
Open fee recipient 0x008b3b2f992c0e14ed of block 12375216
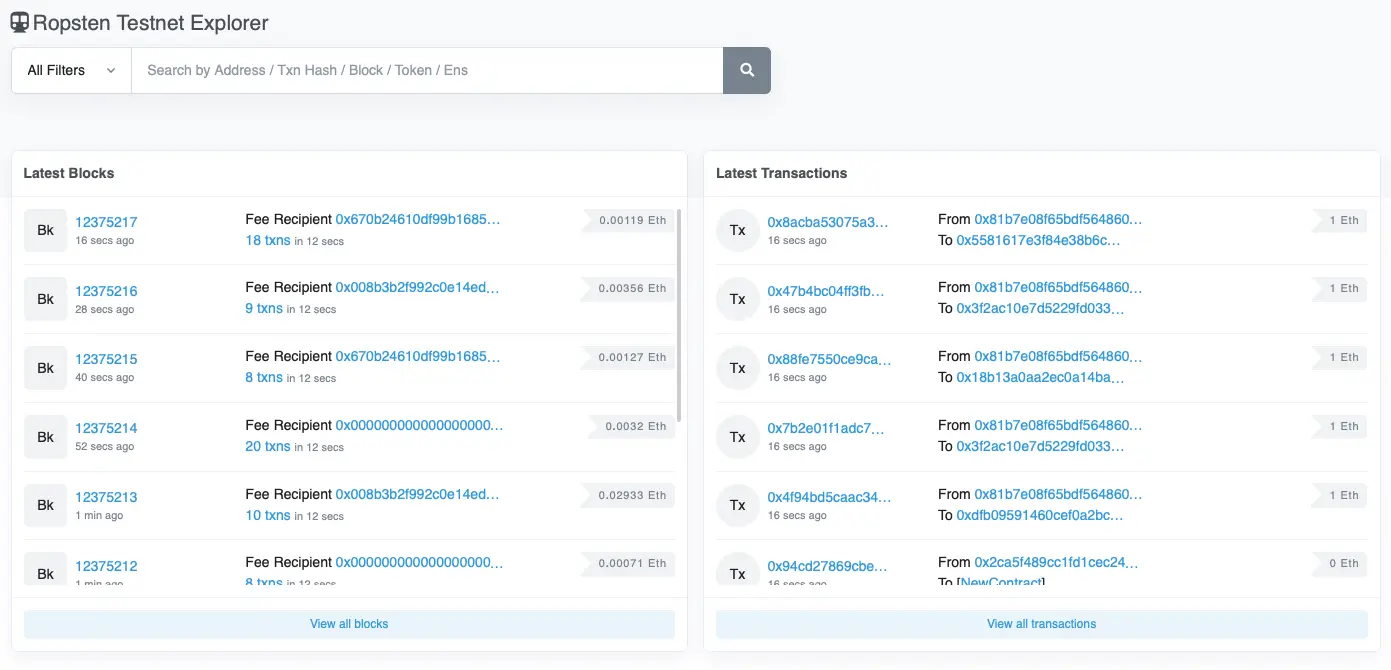tap(417, 287)
